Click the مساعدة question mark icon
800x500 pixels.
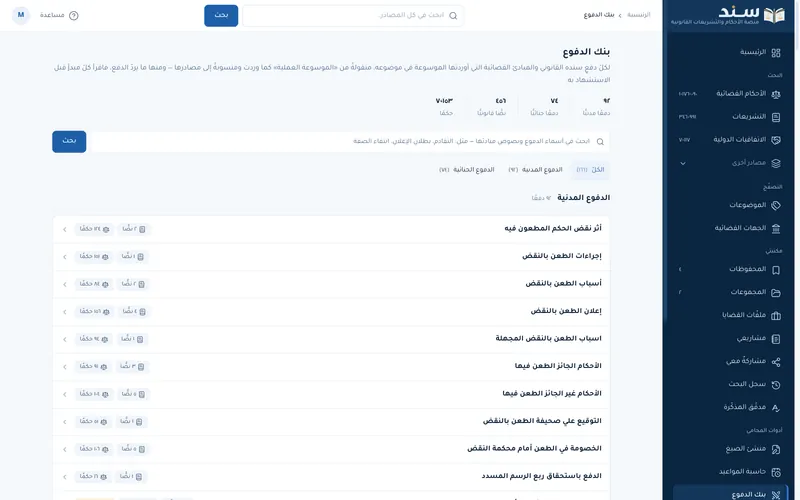pos(73,15)
